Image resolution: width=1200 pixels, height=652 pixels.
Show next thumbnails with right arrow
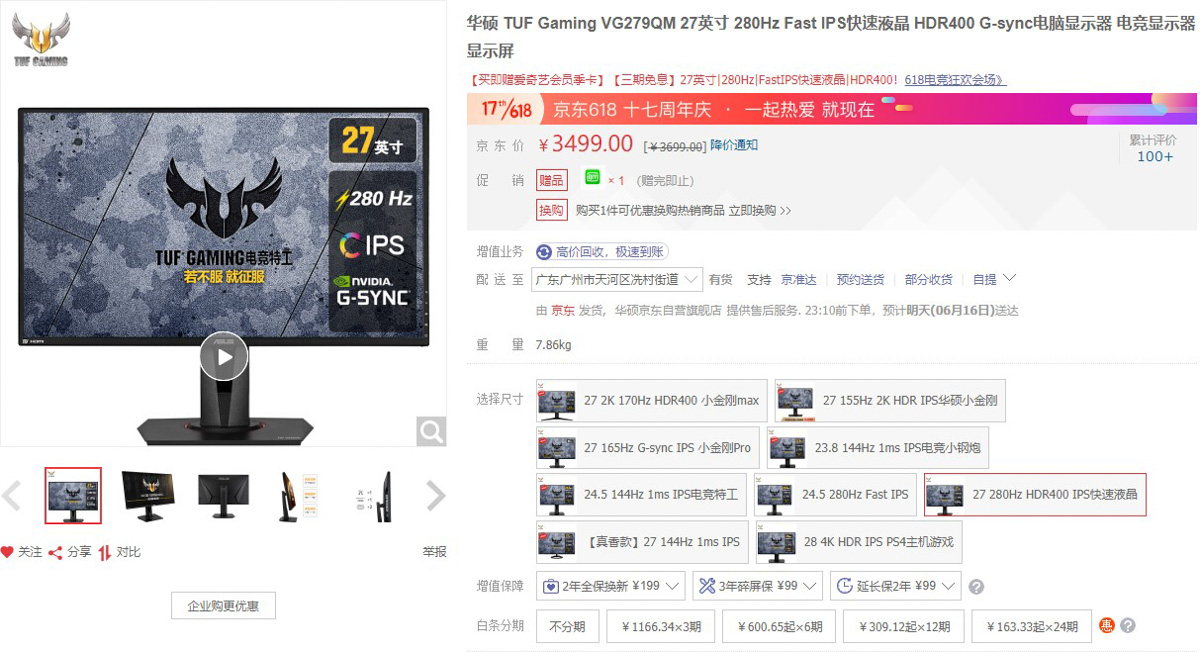(x=436, y=496)
